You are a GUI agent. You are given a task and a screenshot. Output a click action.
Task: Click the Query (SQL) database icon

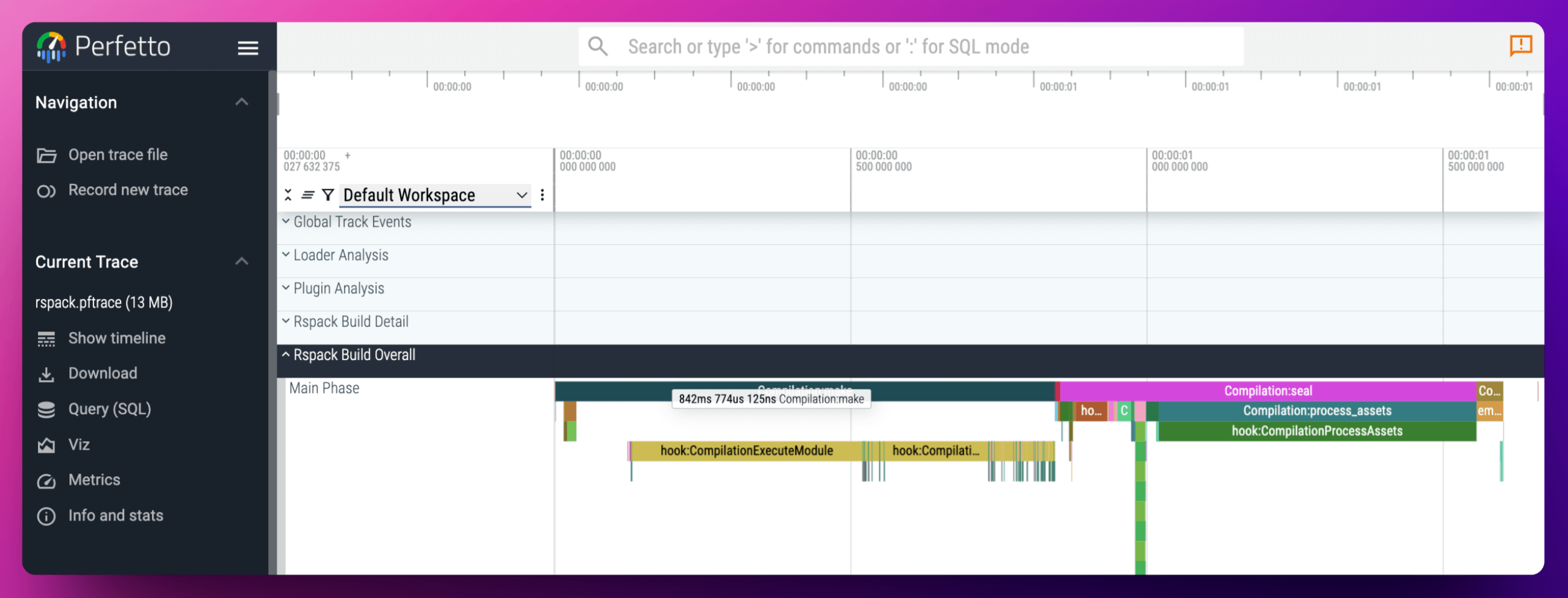tap(46, 410)
